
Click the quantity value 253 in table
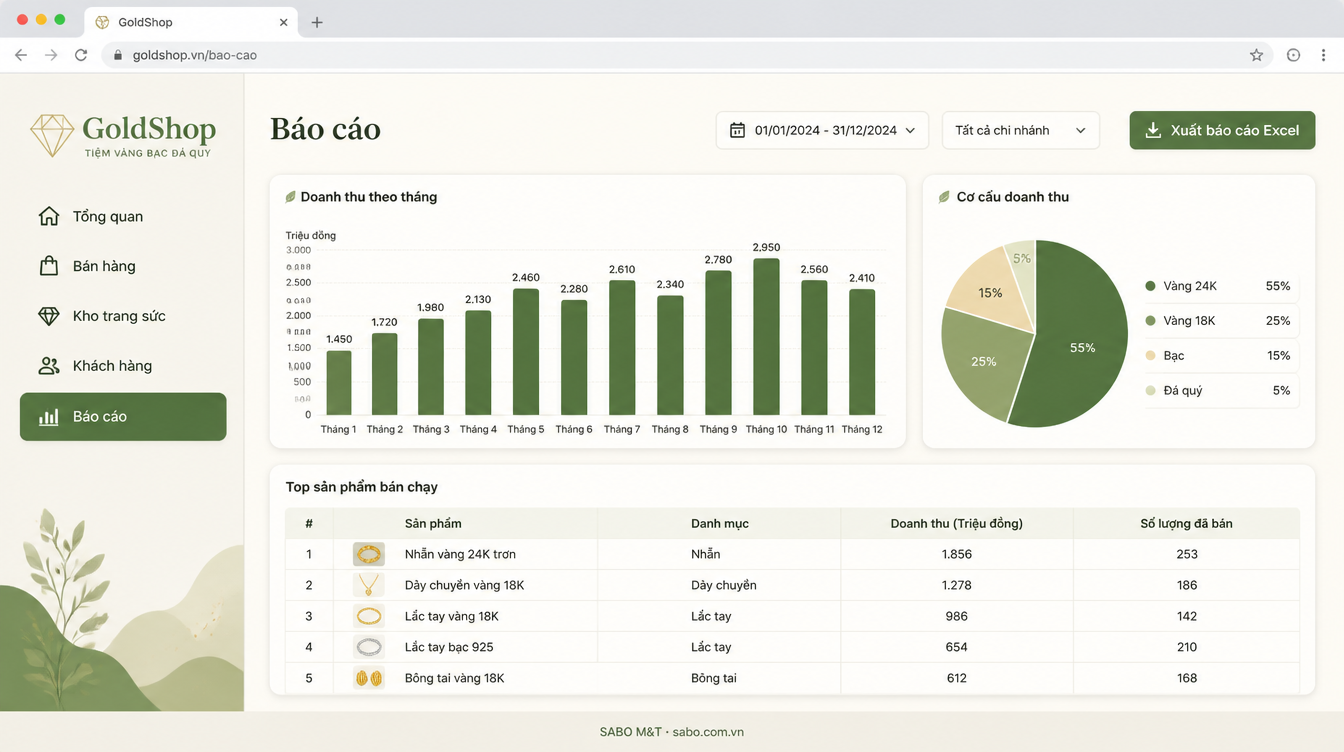tap(1187, 554)
